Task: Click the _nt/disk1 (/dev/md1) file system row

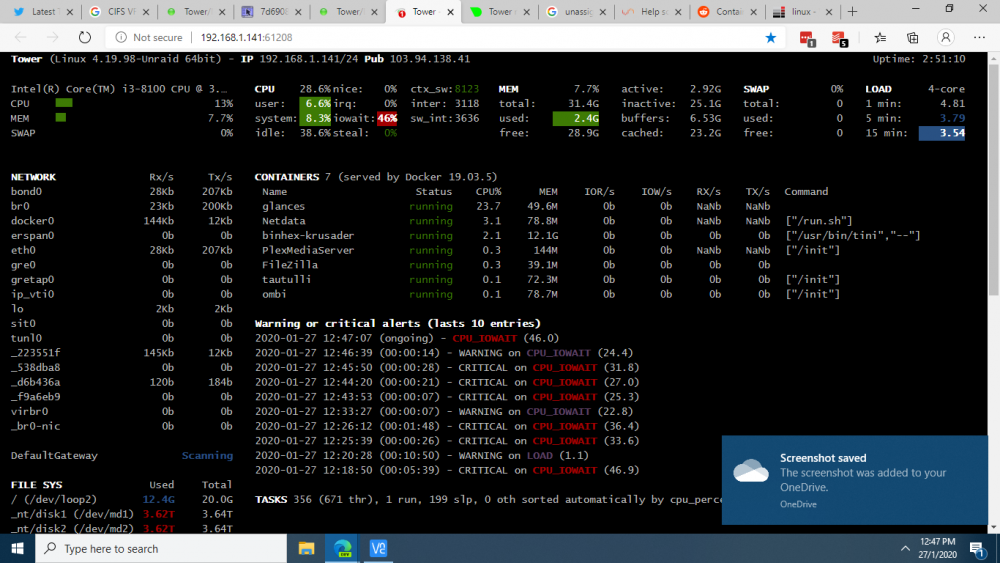Action: point(121,514)
